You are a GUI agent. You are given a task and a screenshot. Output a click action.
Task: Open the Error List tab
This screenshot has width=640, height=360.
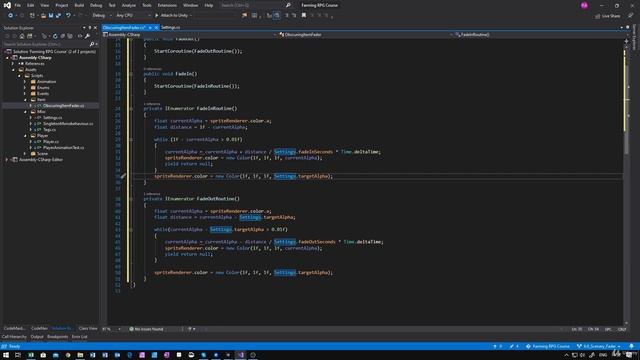80,337
